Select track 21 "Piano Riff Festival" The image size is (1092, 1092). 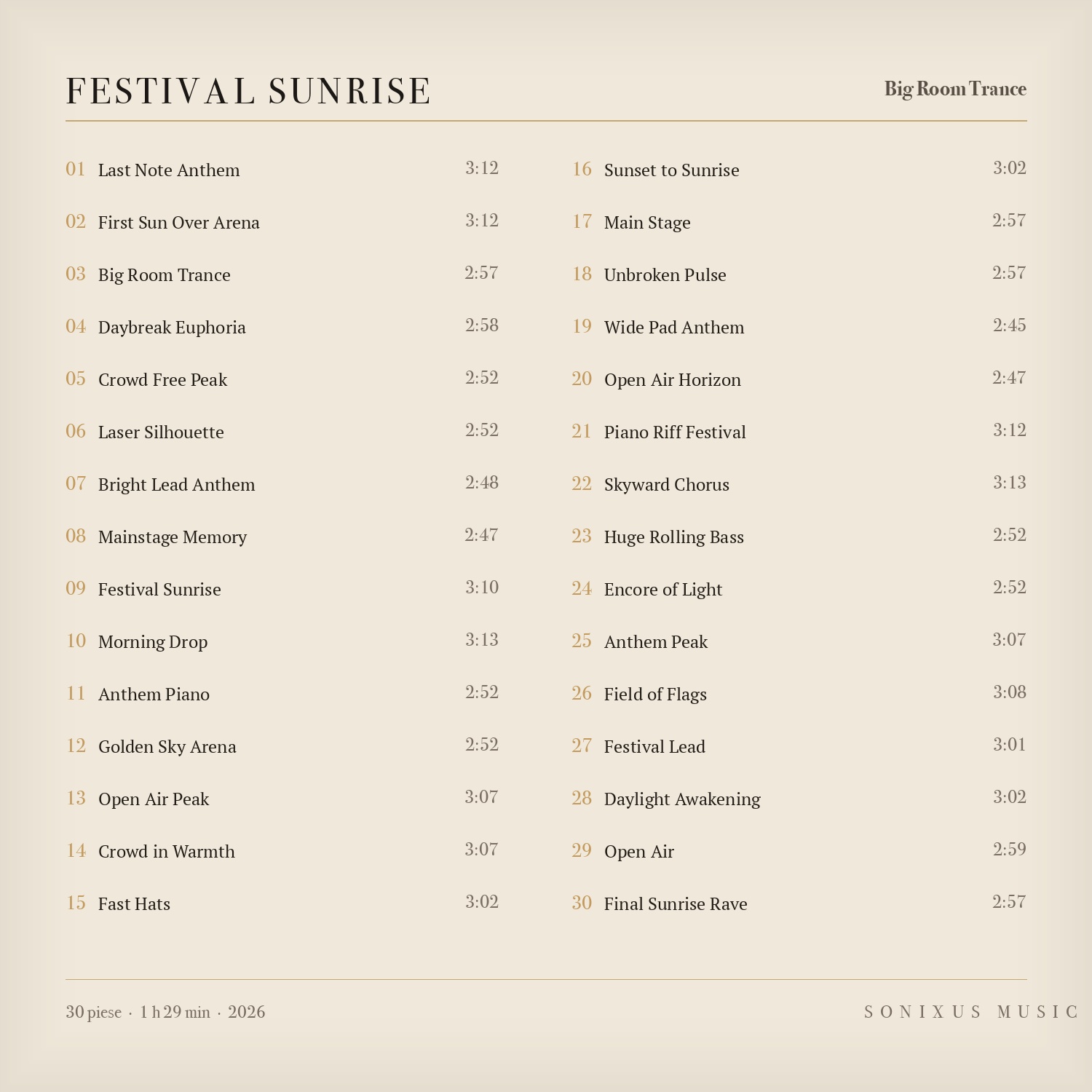point(799,432)
